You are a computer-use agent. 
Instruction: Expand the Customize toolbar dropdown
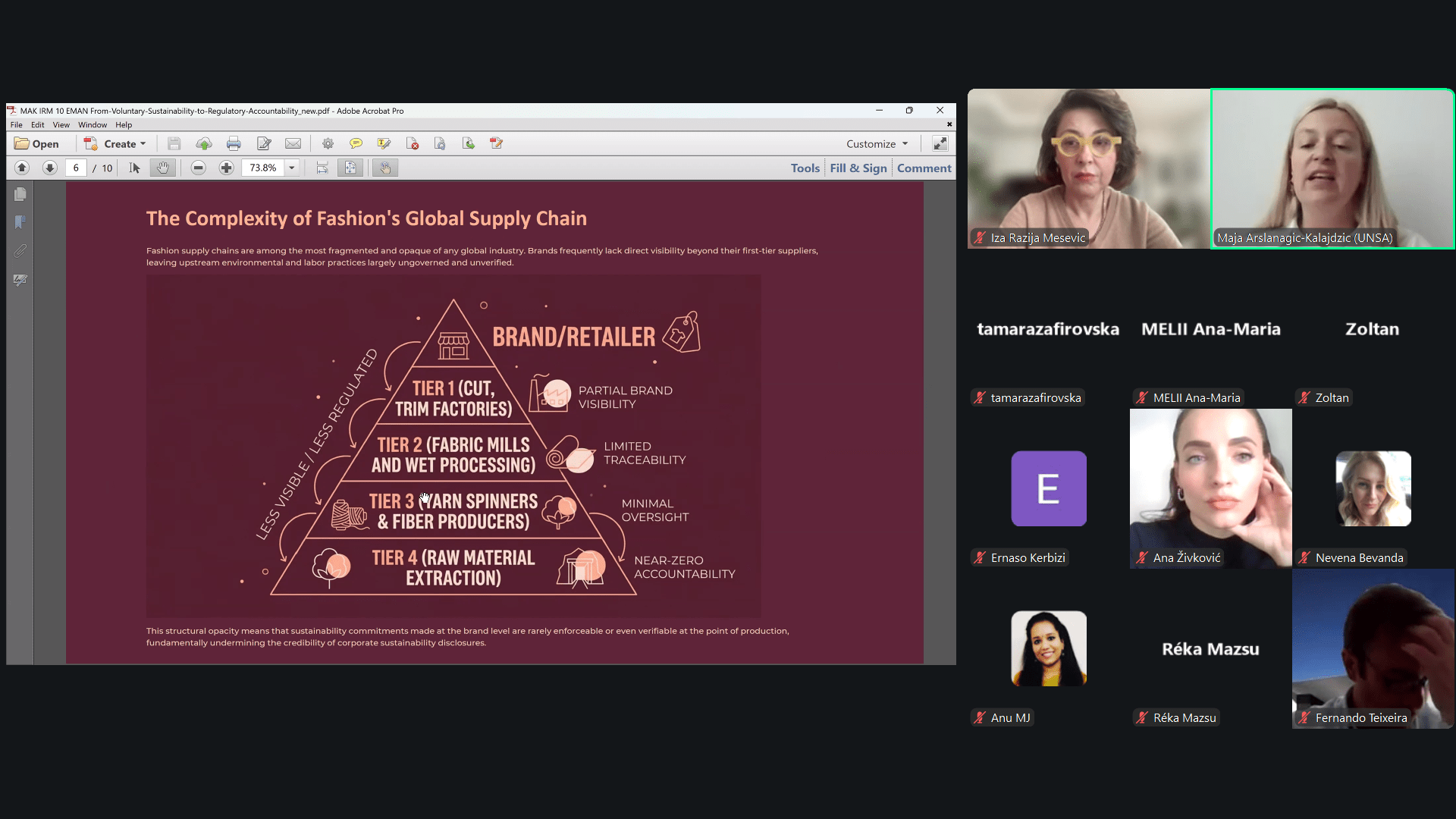pos(877,143)
